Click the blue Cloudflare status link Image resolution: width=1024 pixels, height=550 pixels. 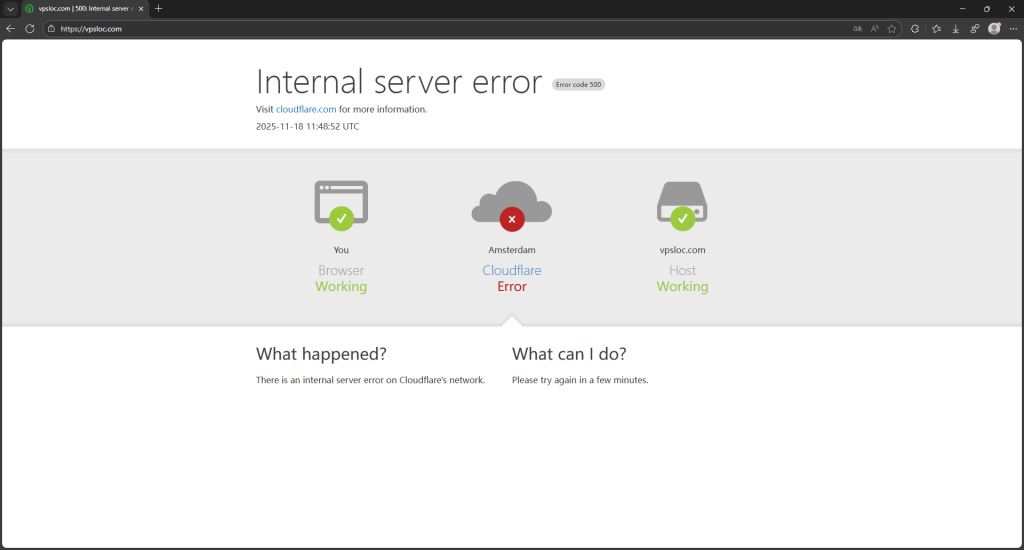pyautogui.click(x=512, y=270)
